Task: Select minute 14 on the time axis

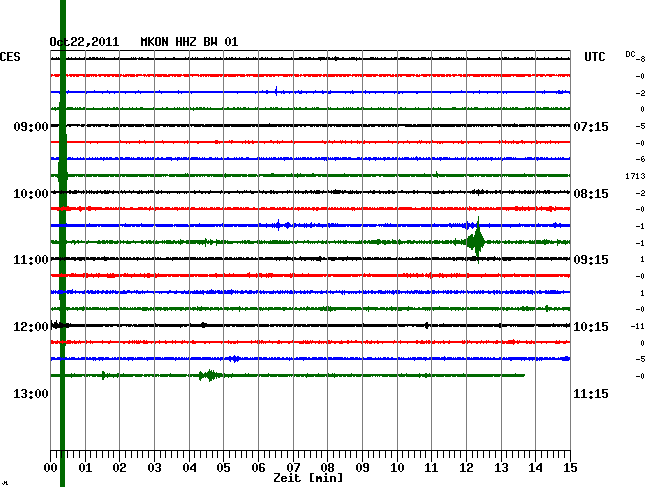Action: click(536, 468)
